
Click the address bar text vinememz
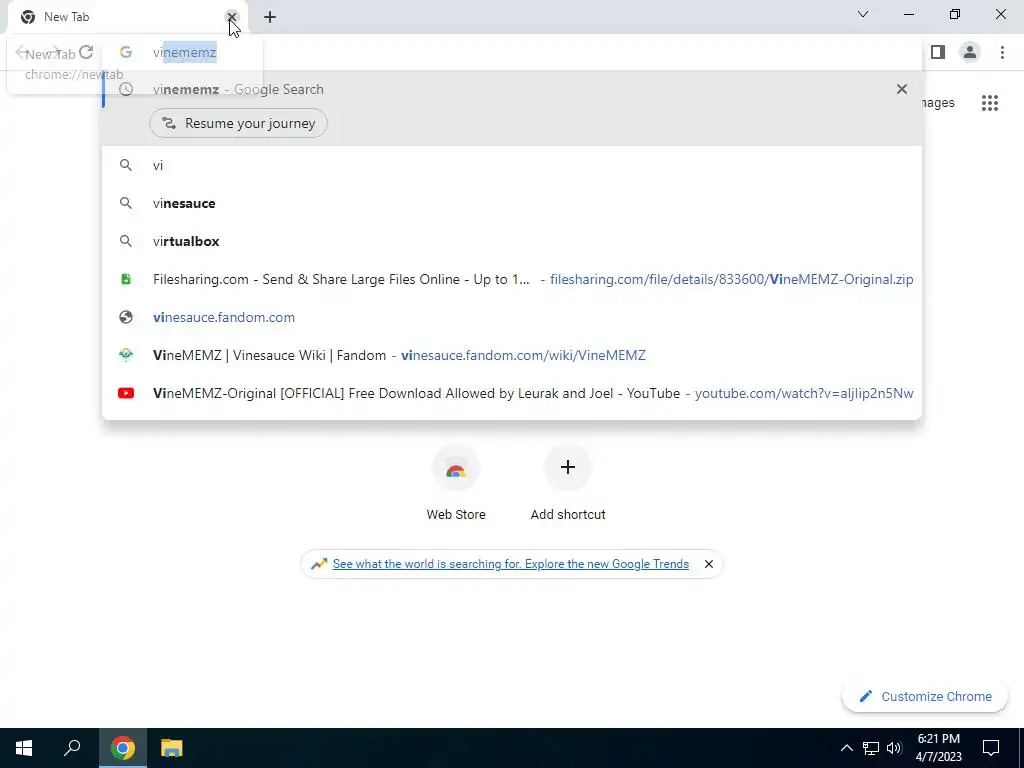point(185,52)
